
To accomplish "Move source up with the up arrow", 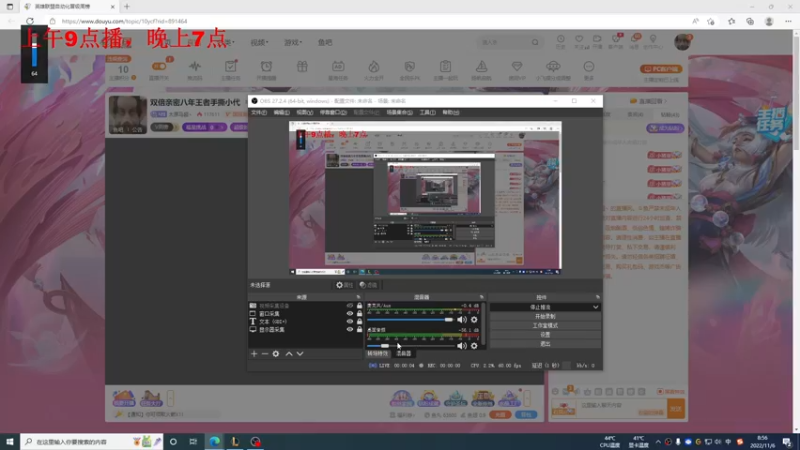I will pos(289,354).
